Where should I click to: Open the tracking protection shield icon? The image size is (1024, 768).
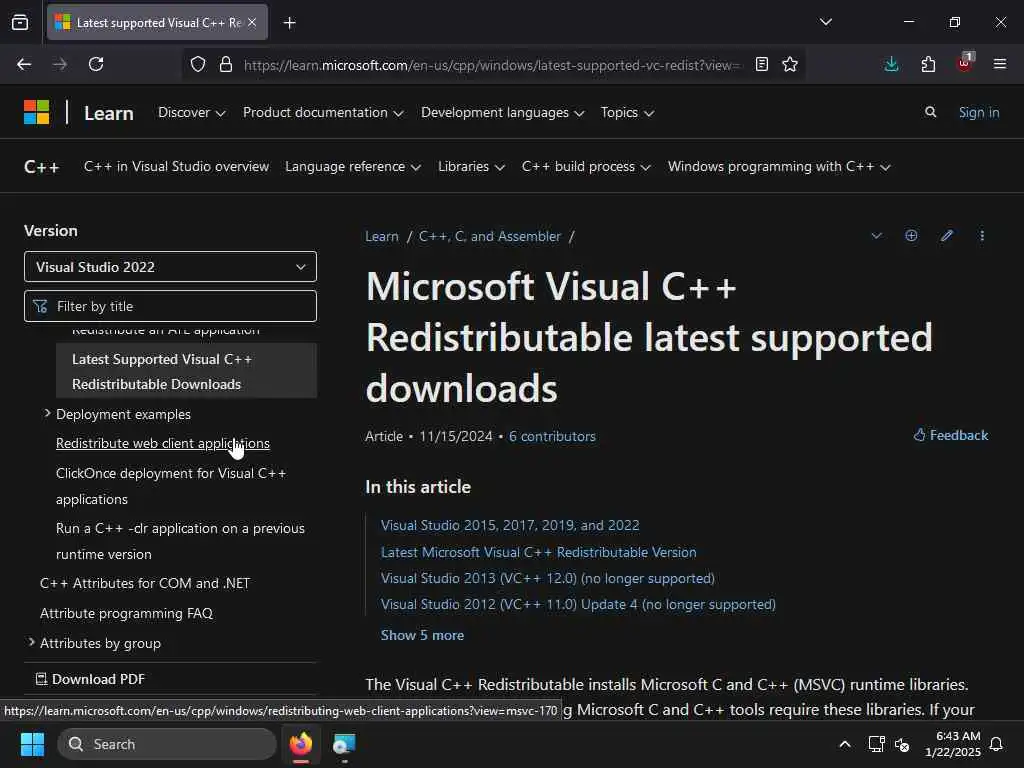198,64
